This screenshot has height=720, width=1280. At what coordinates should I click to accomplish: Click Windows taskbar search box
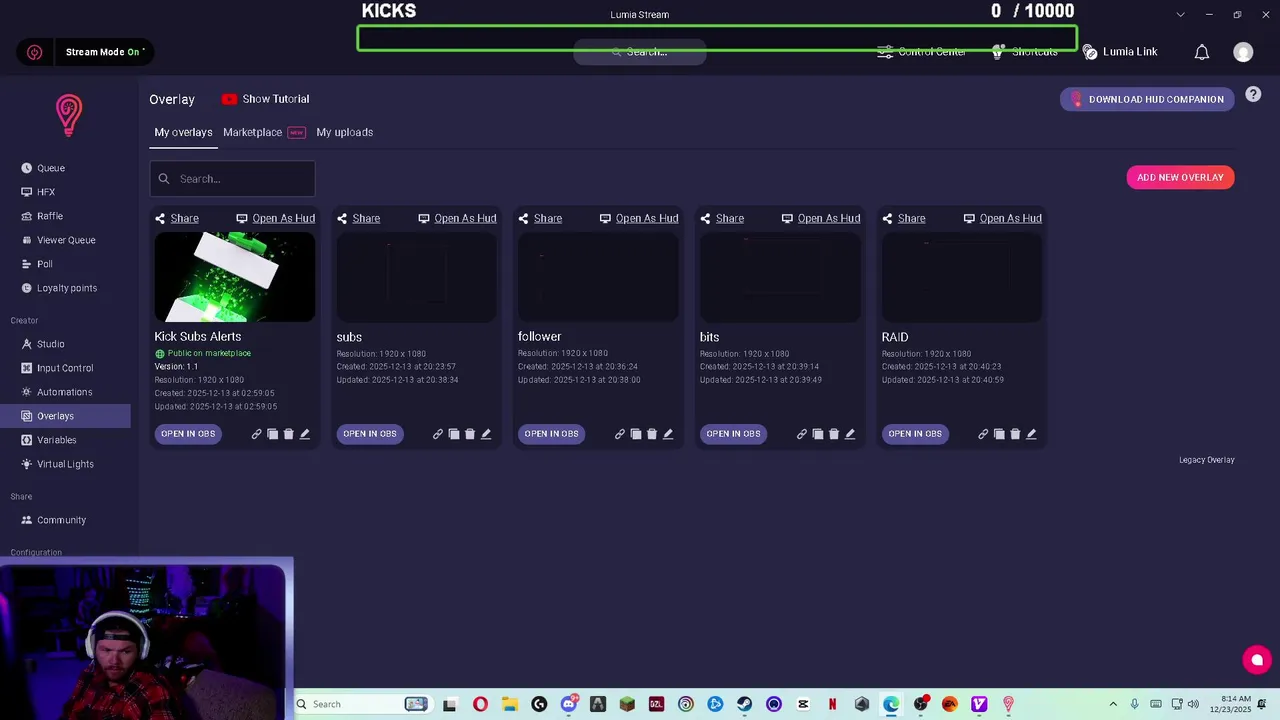tap(362, 704)
